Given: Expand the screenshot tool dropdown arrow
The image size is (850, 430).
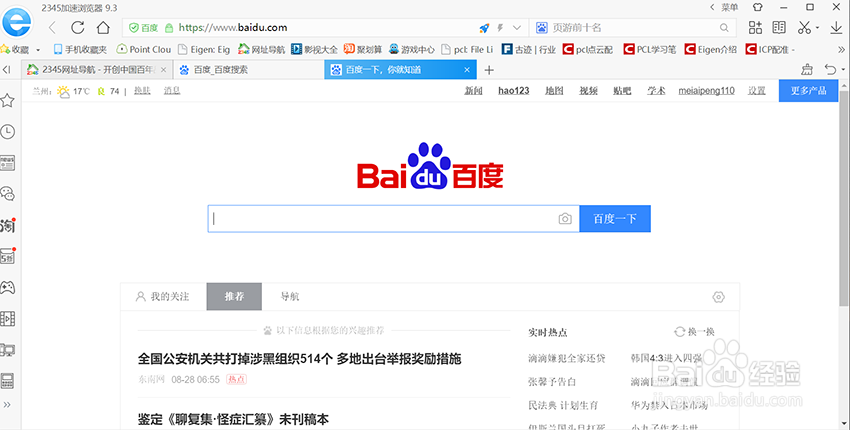Looking at the screenshot, I should coord(817,28).
